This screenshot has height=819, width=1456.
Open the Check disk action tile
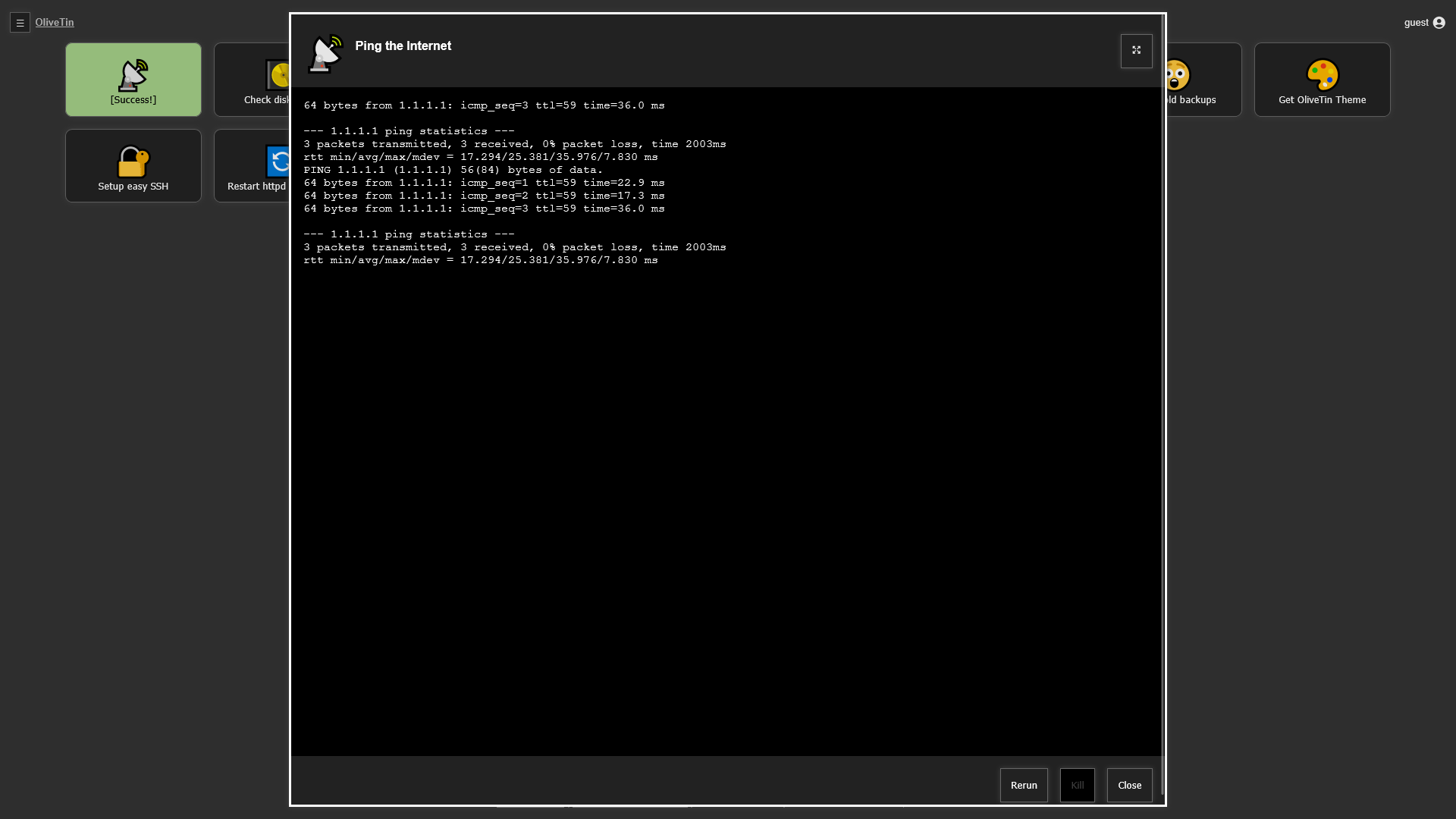(x=252, y=80)
